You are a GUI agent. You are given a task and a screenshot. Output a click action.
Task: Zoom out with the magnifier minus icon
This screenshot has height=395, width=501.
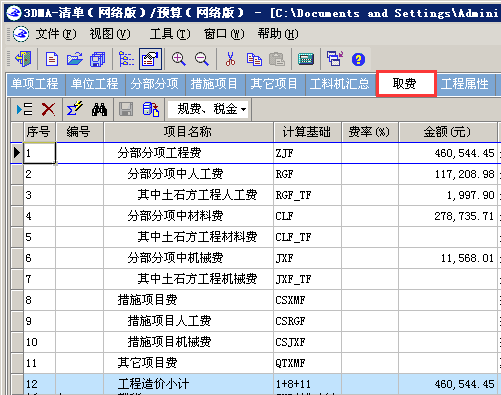point(202,59)
